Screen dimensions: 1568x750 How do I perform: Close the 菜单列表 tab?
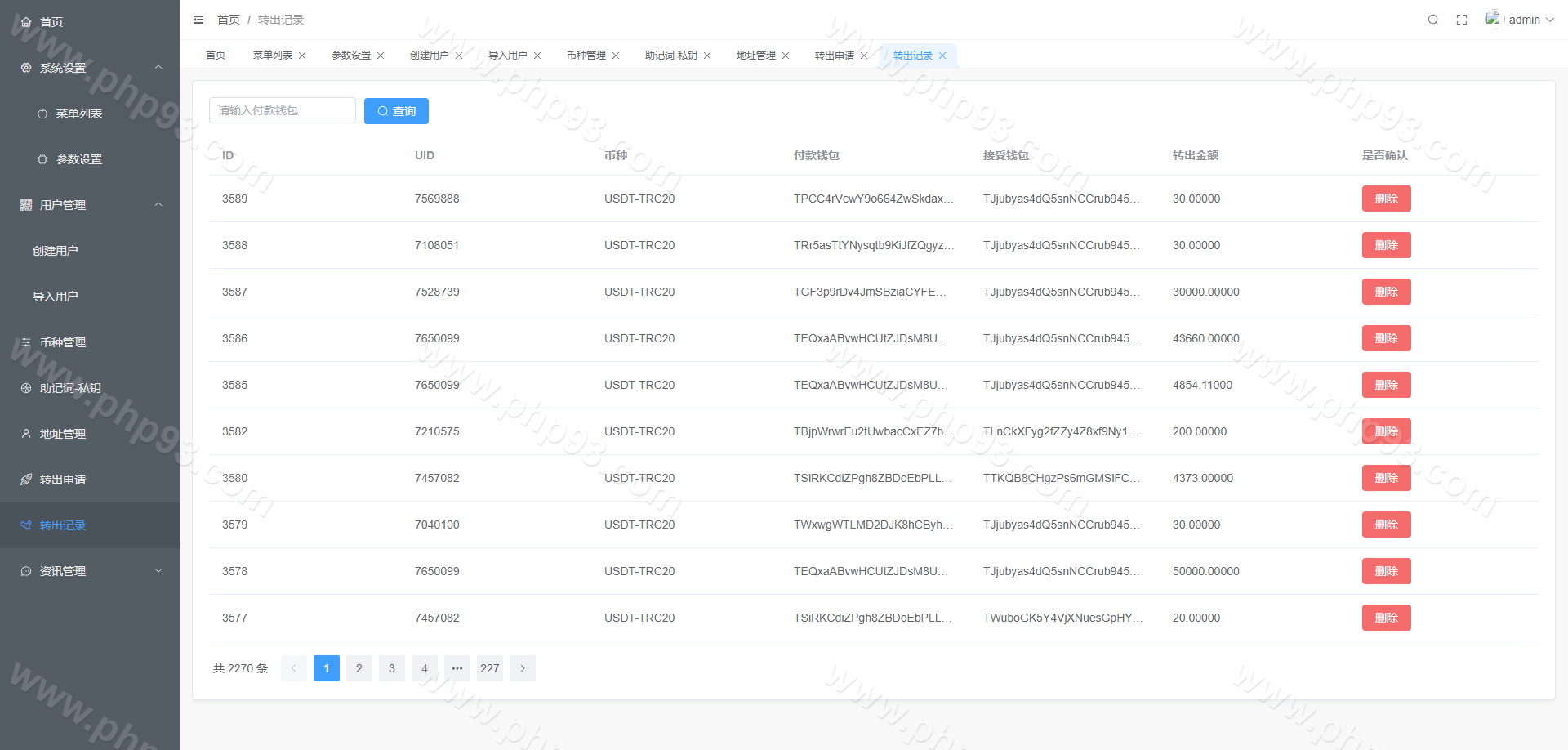pyautogui.click(x=302, y=56)
